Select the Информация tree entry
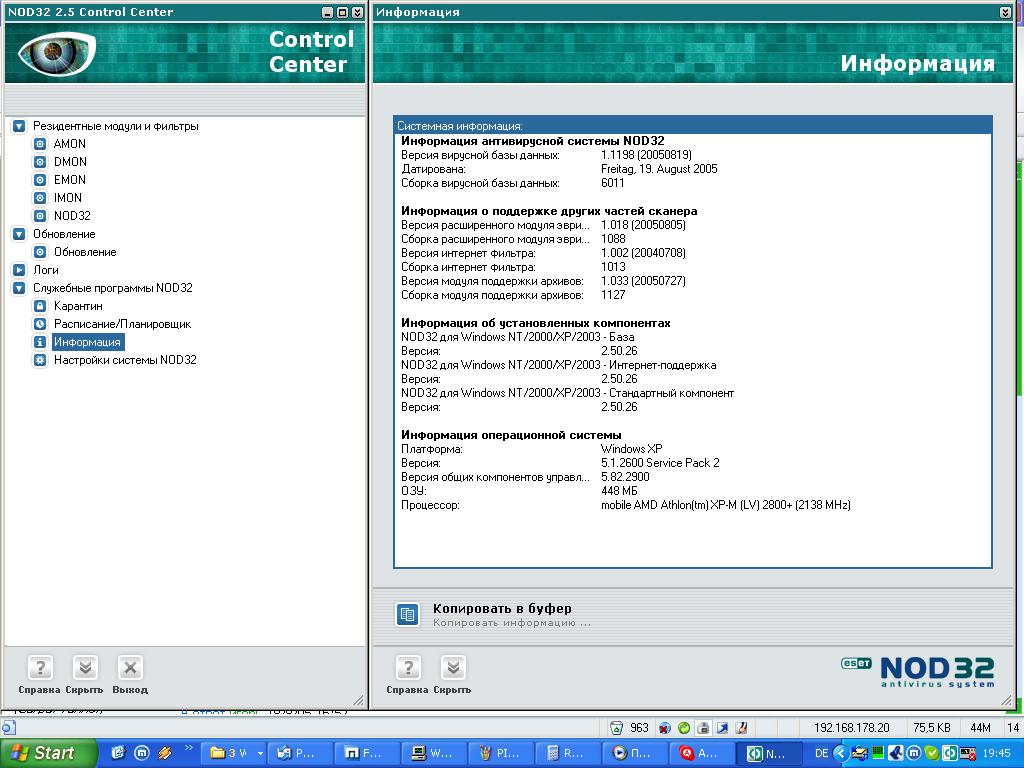Screen dimensions: 1024x768 point(87,342)
